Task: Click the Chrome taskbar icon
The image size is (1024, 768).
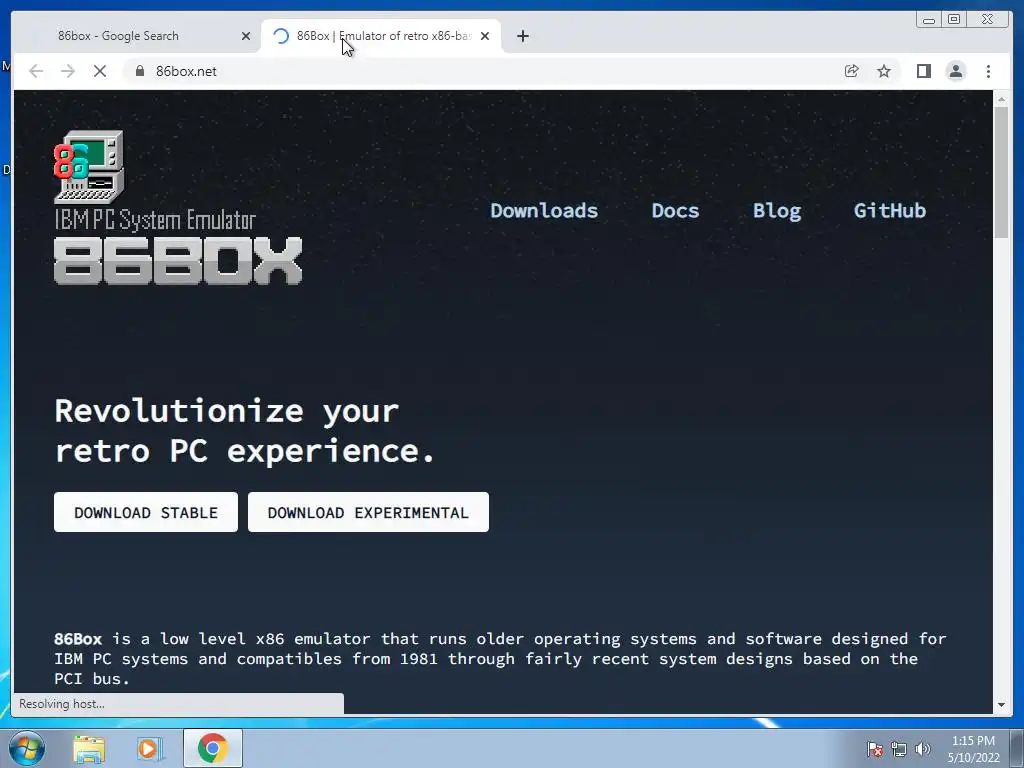Action: point(212,748)
